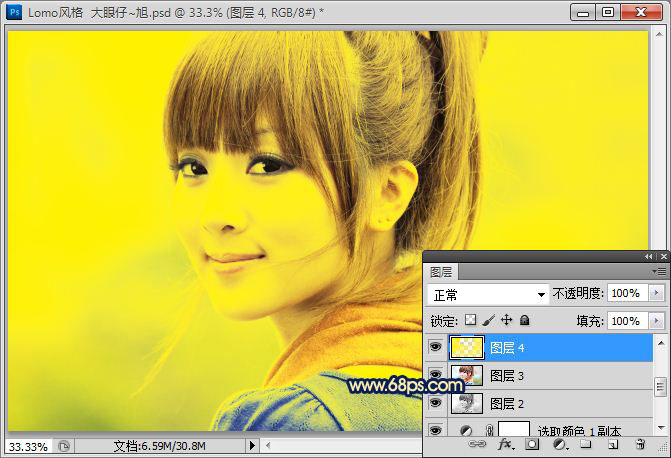Open the blend mode 正常 dropdown
The height and width of the screenshot is (458, 671).
coord(488,294)
